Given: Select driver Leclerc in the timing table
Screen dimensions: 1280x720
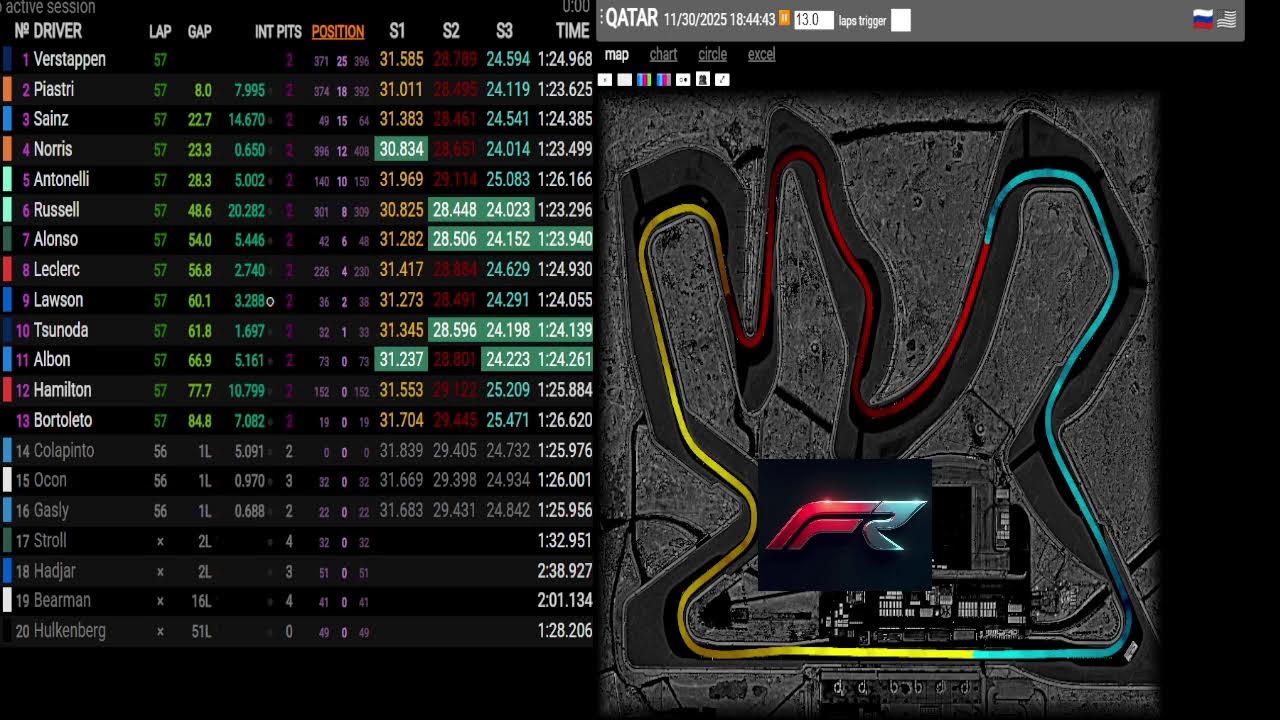Looking at the screenshot, I should pos(56,269).
